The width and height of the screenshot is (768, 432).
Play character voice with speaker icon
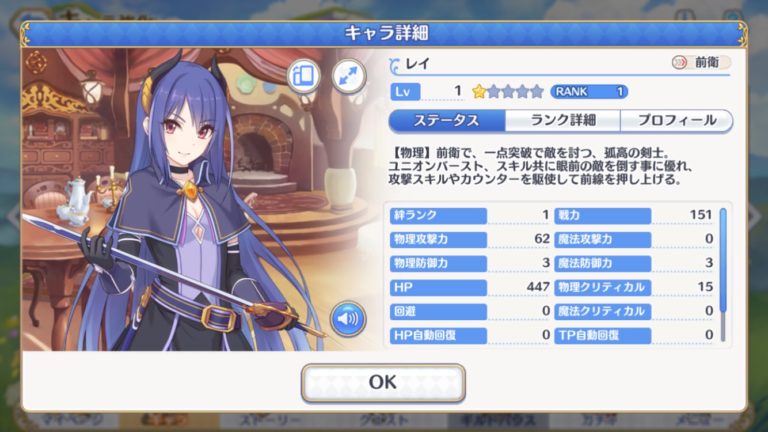[348, 319]
